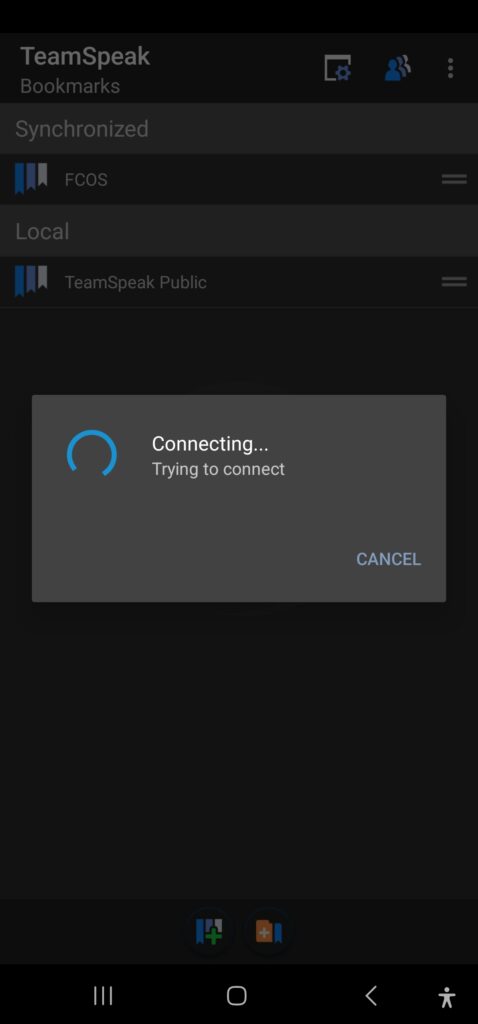Image resolution: width=478 pixels, height=1024 pixels.
Task: Tap the FCOS reorder handle
Action: (454, 179)
